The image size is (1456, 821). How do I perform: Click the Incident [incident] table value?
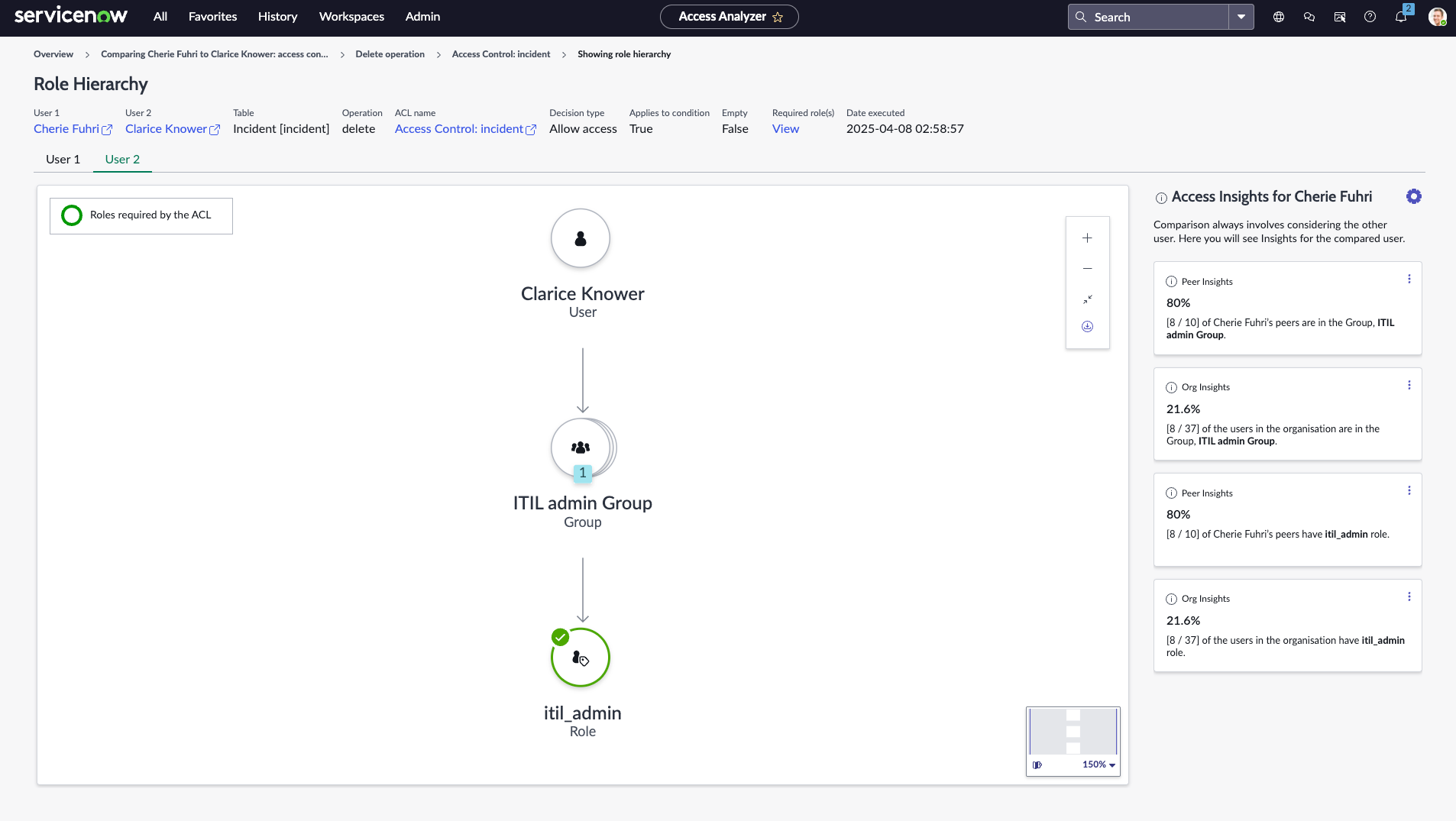(281, 129)
